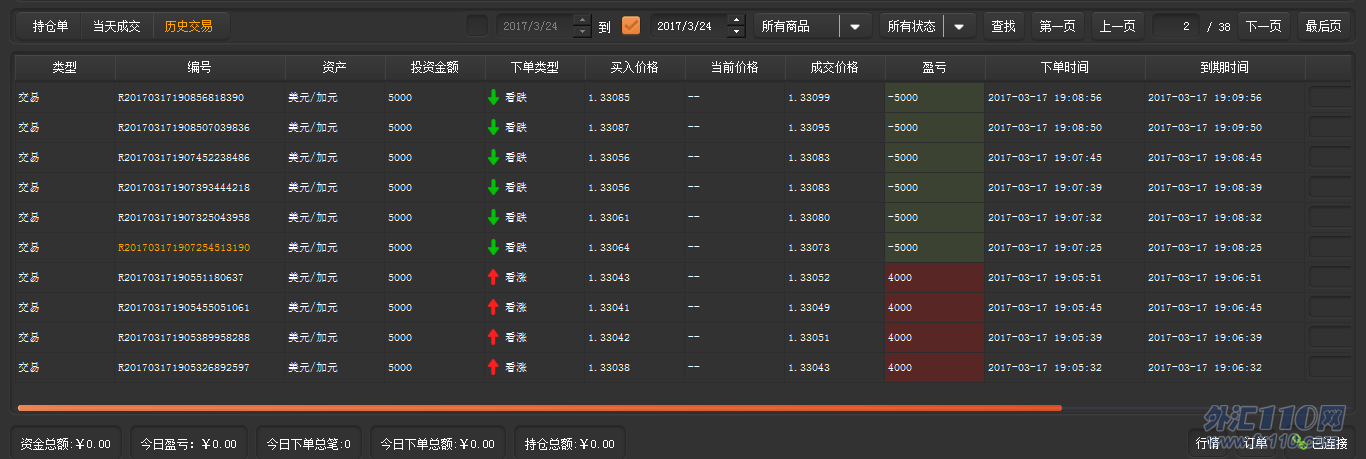Sort by 资产 column header

(x=335, y=67)
